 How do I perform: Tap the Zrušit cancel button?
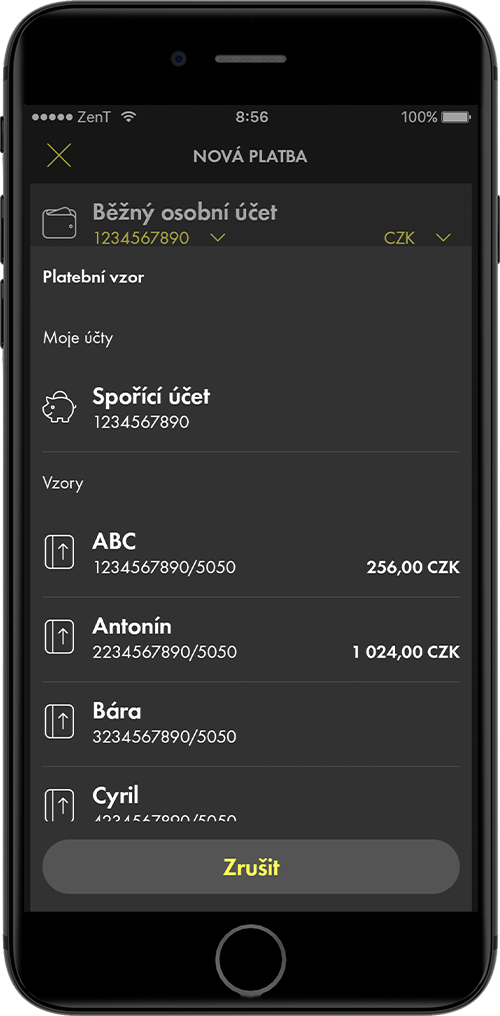click(251, 867)
